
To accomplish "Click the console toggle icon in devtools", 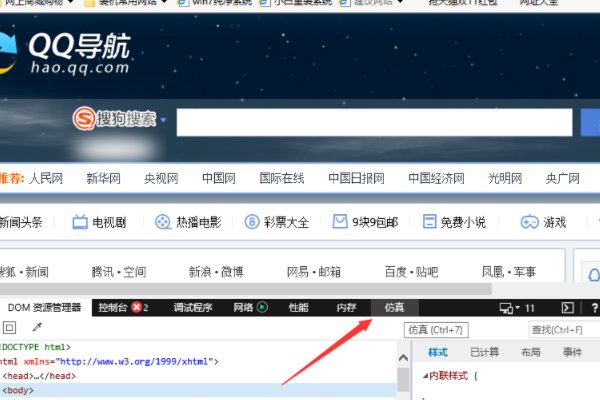I will point(567,308).
